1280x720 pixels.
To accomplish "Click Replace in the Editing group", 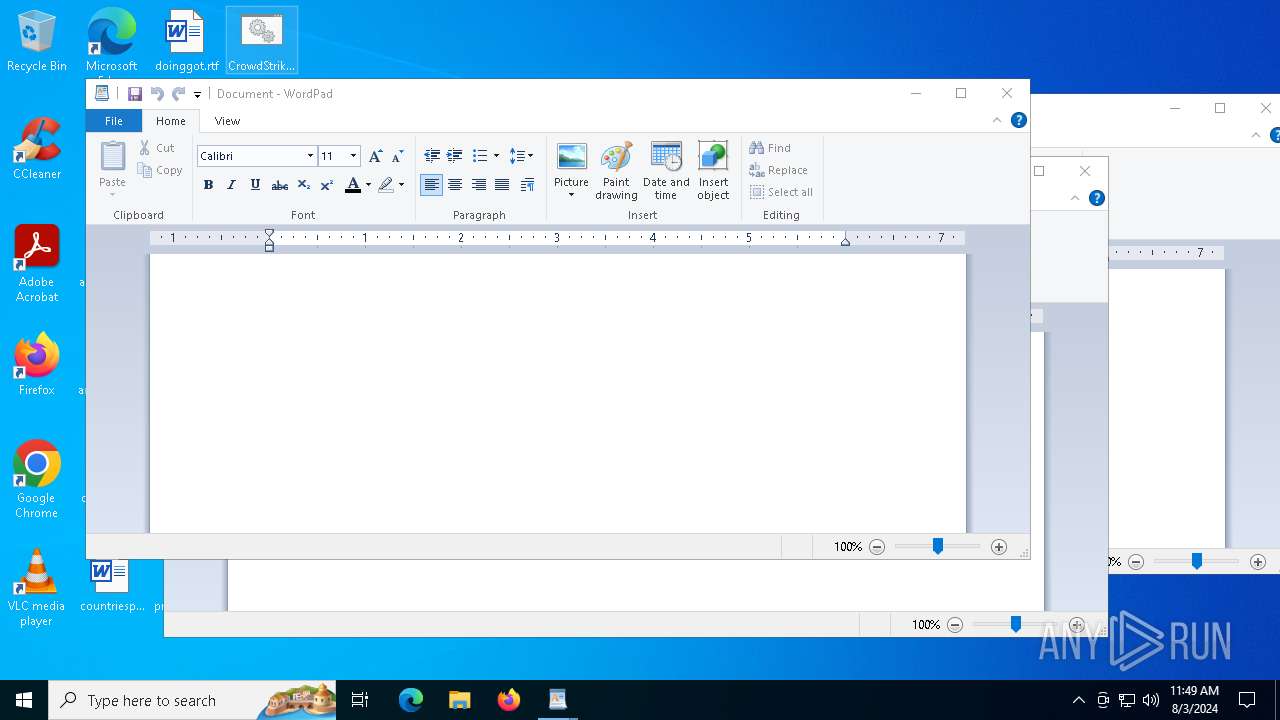I will [779, 170].
